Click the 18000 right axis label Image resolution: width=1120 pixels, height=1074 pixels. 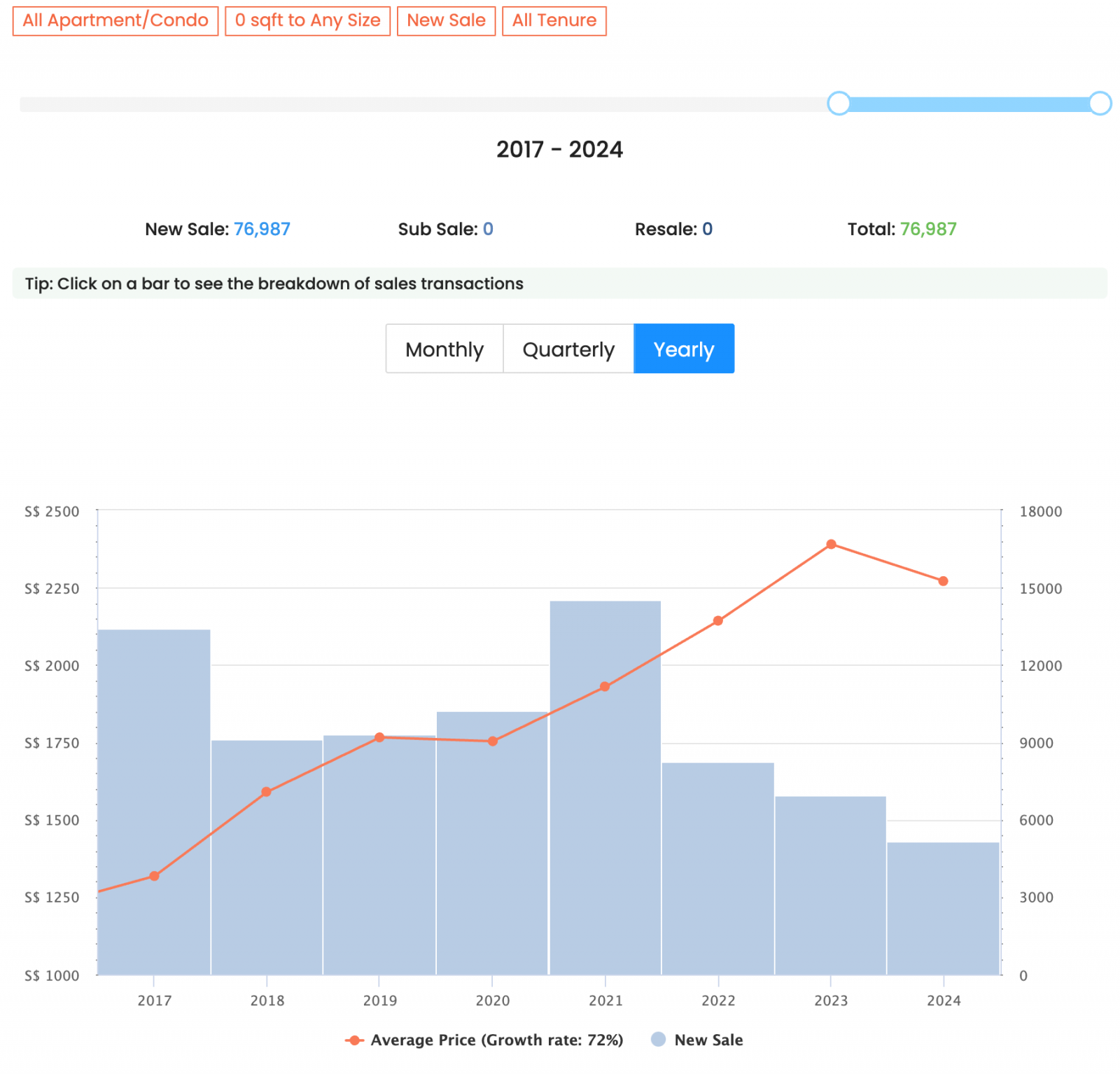click(1040, 512)
